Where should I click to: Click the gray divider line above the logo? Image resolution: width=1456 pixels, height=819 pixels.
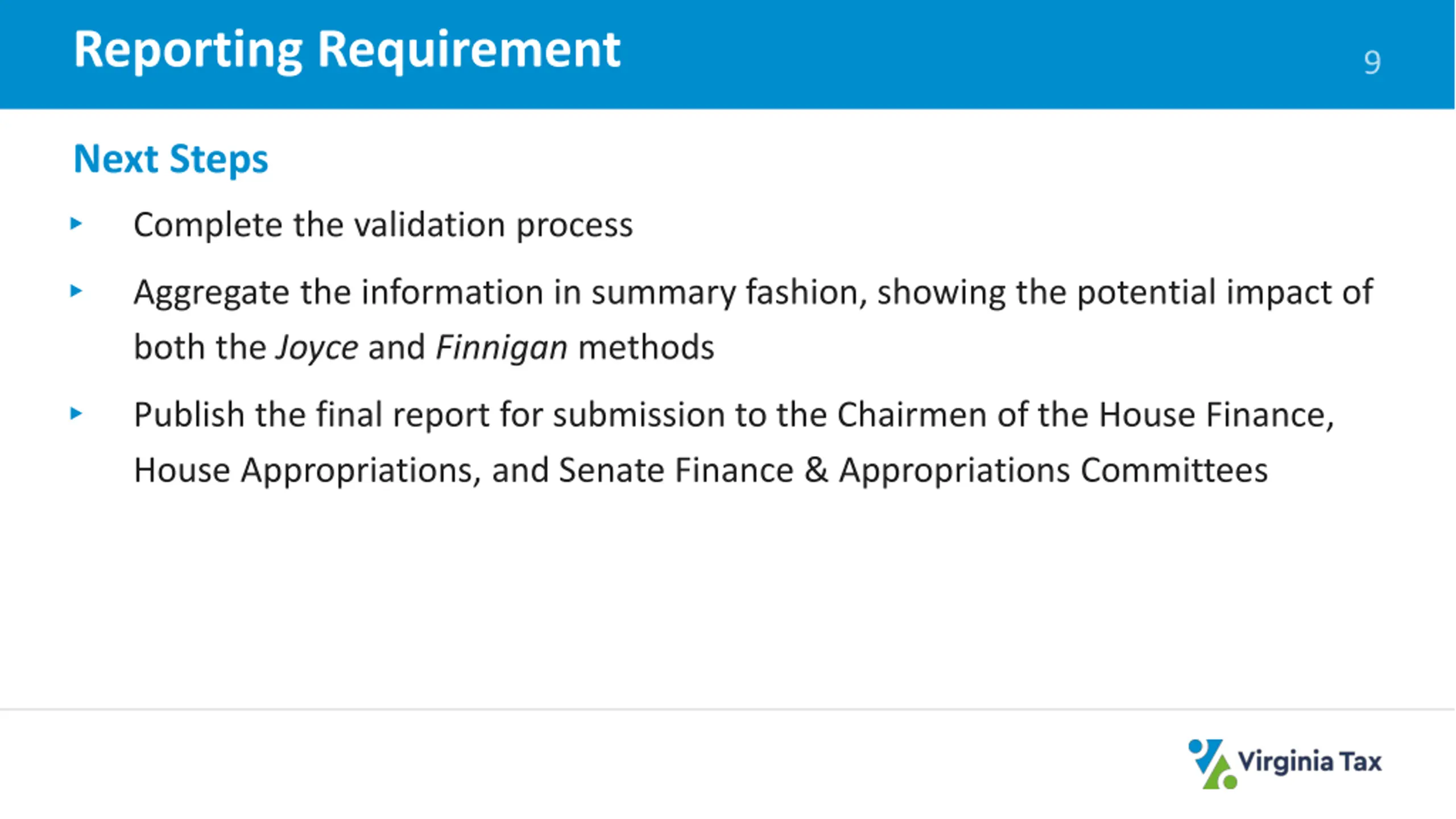pyautogui.click(x=727, y=709)
